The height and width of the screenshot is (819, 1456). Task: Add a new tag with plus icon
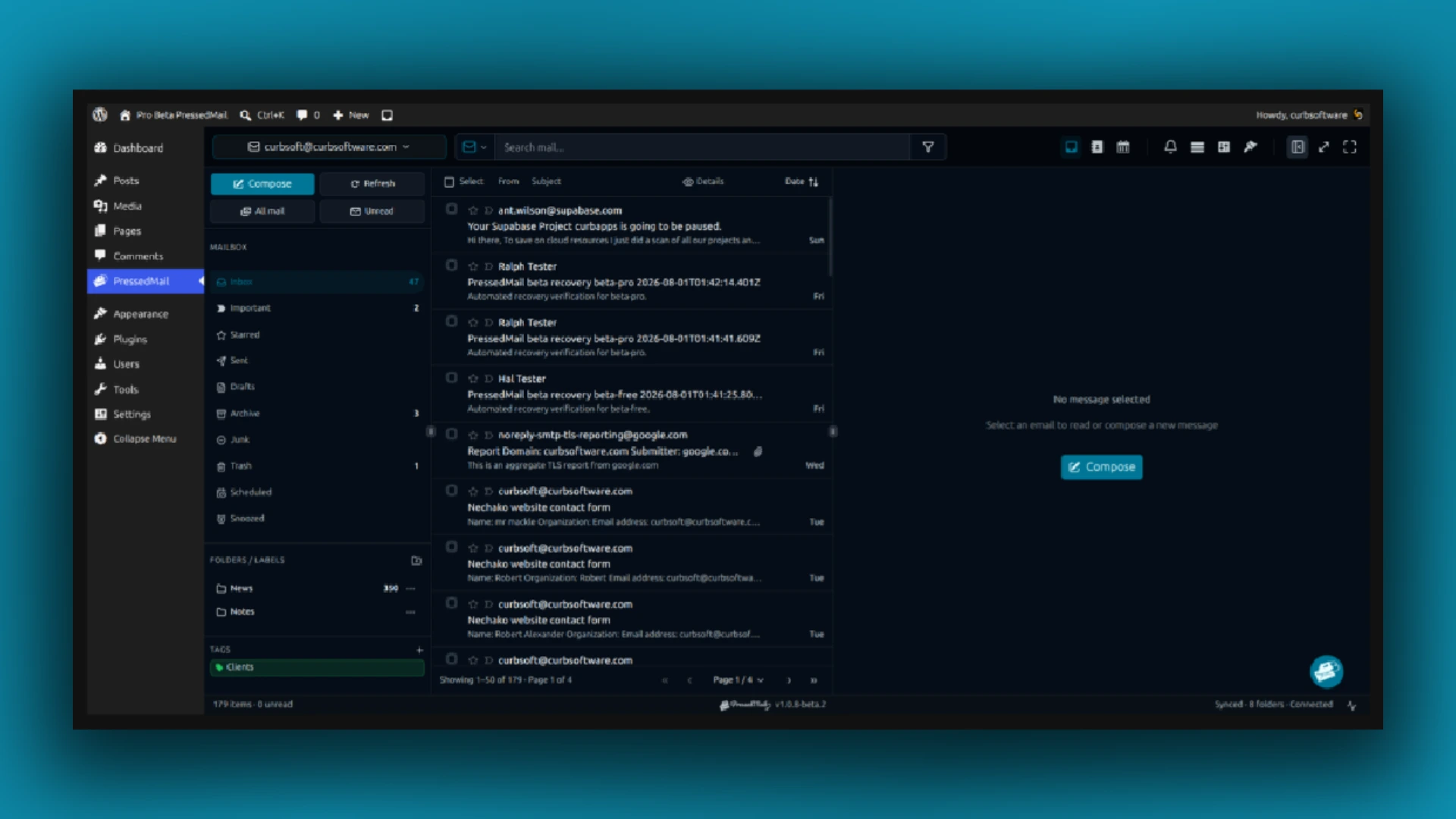[419, 650]
